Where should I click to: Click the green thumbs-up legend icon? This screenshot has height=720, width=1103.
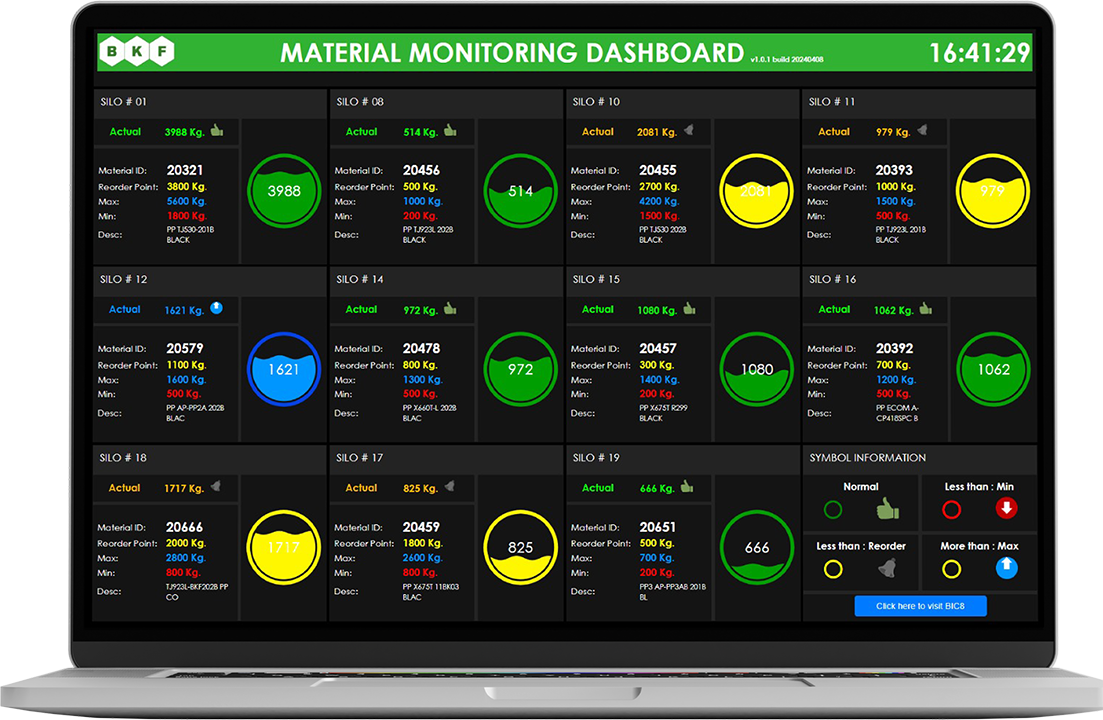(x=887, y=509)
